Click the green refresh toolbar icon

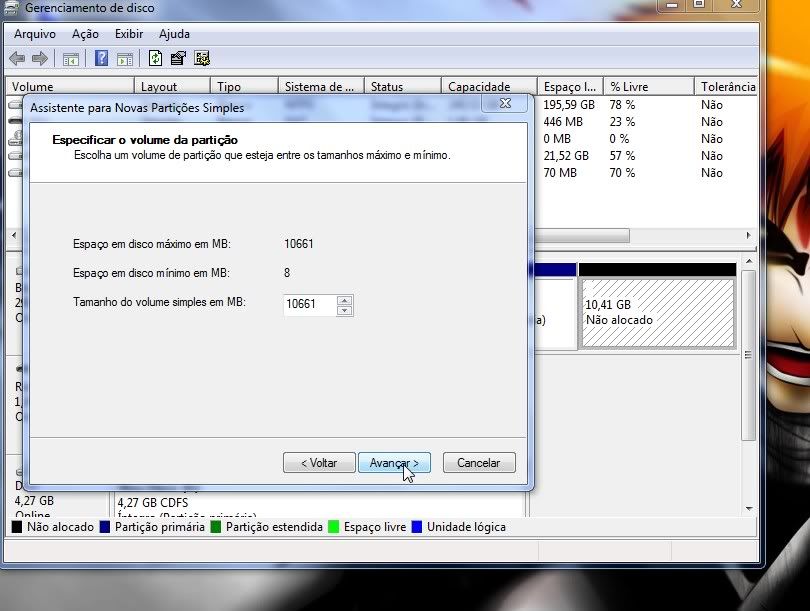(155, 58)
